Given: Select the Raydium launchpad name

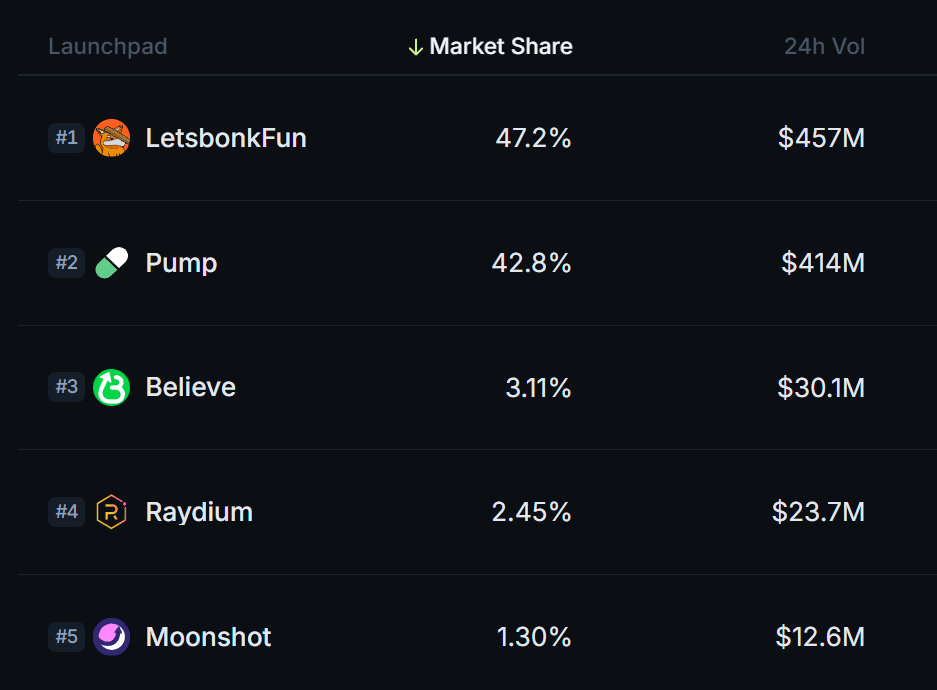Looking at the screenshot, I should (x=199, y=513).
